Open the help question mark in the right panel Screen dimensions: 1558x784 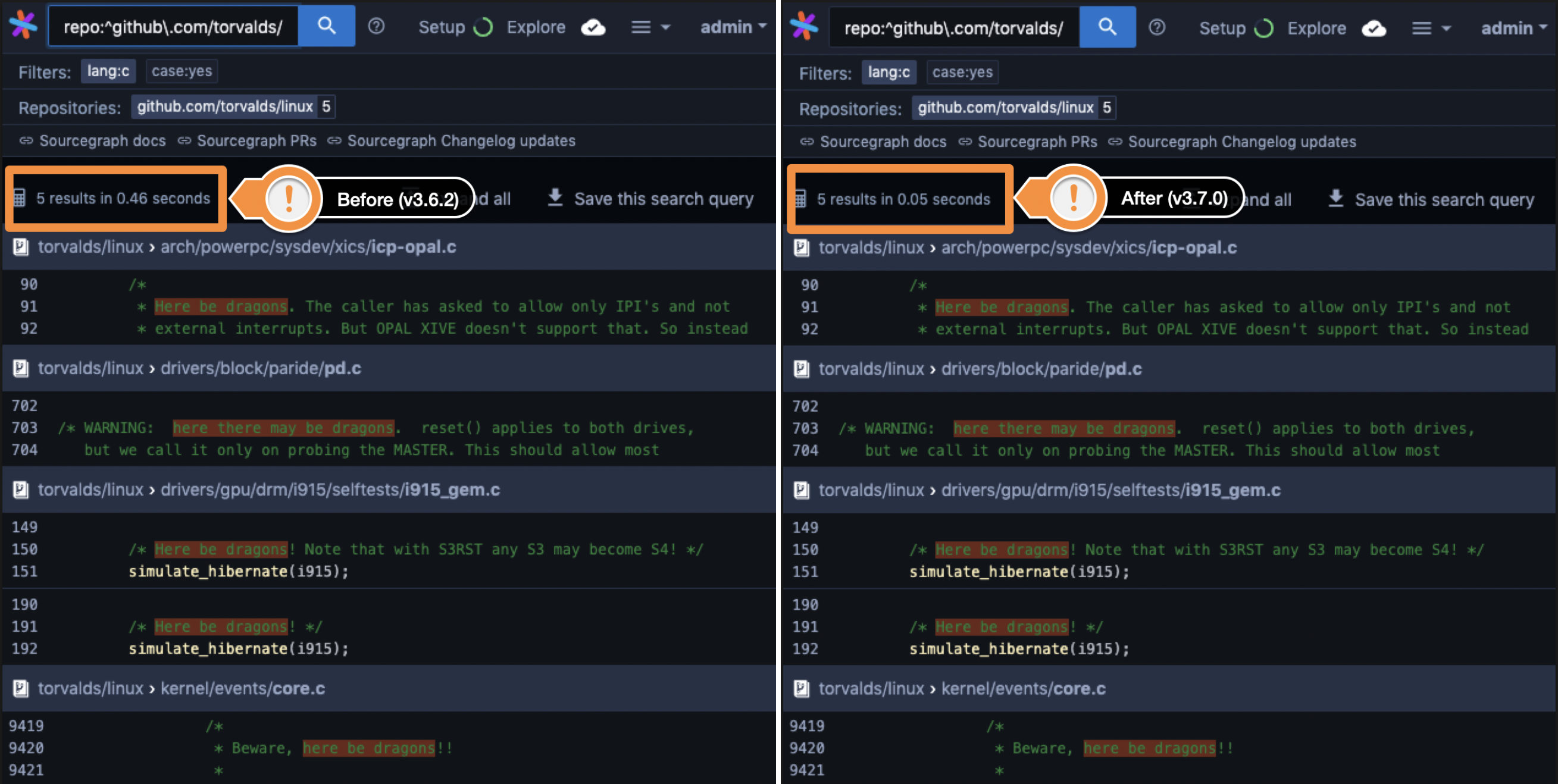coord(1157,28)
